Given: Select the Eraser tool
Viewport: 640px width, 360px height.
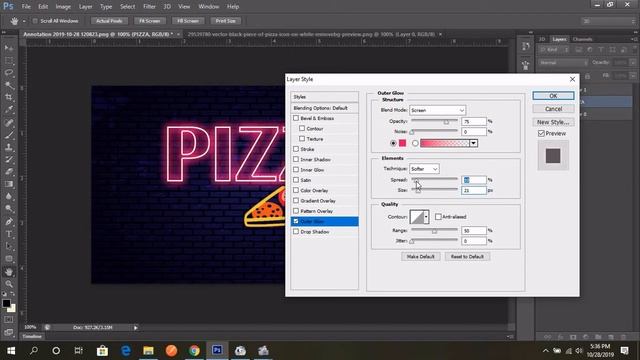Looking at the screenshot, I should [9, 172].
